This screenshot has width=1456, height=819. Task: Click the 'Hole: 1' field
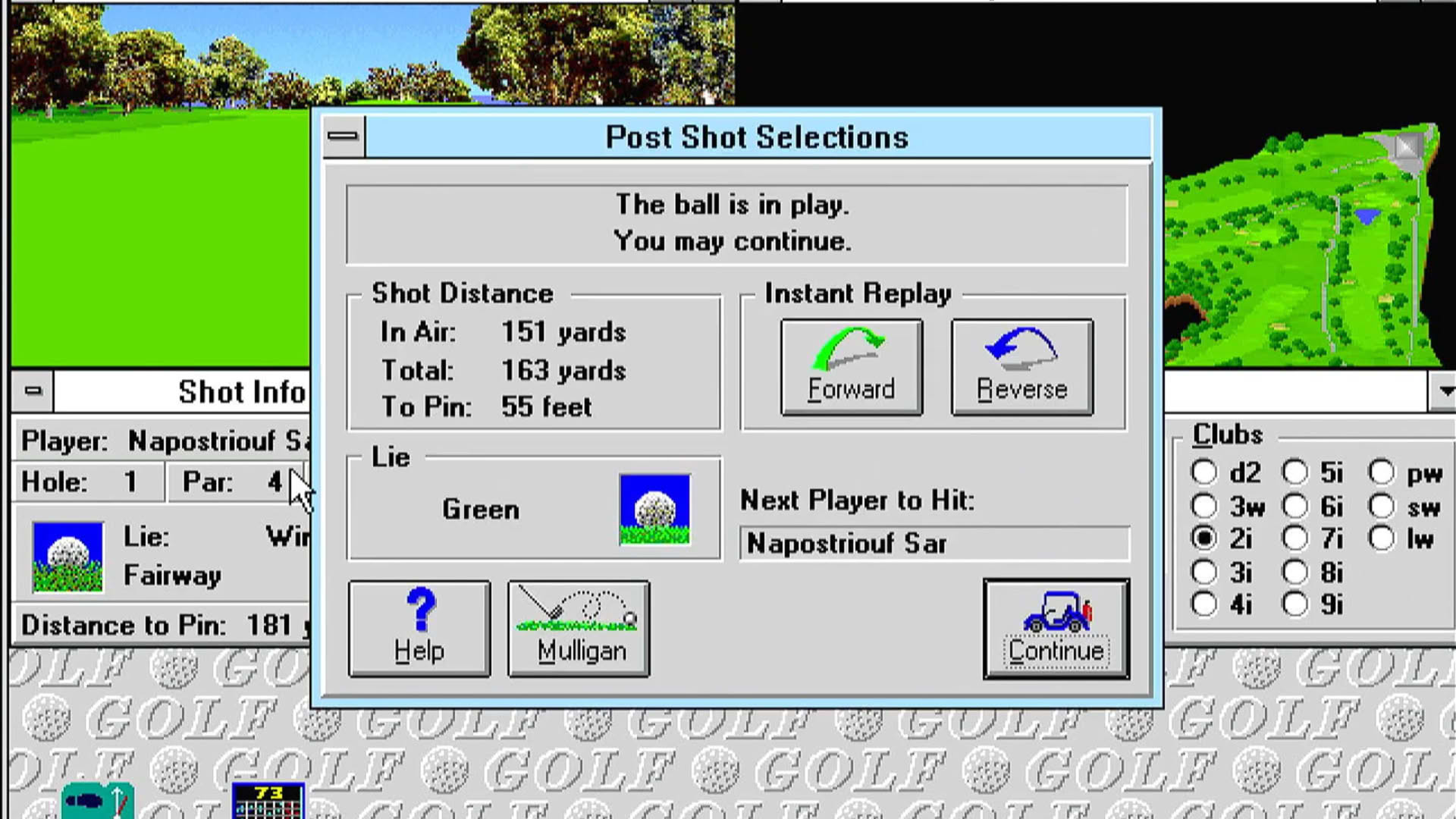tap(88, 482)
